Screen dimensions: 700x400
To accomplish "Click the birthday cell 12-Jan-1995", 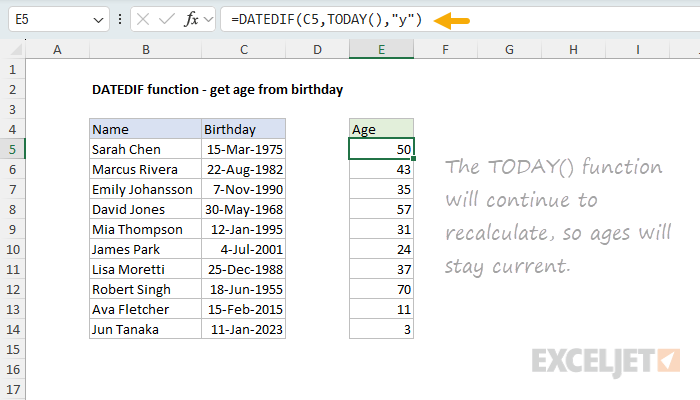I will tap(243, 229).
